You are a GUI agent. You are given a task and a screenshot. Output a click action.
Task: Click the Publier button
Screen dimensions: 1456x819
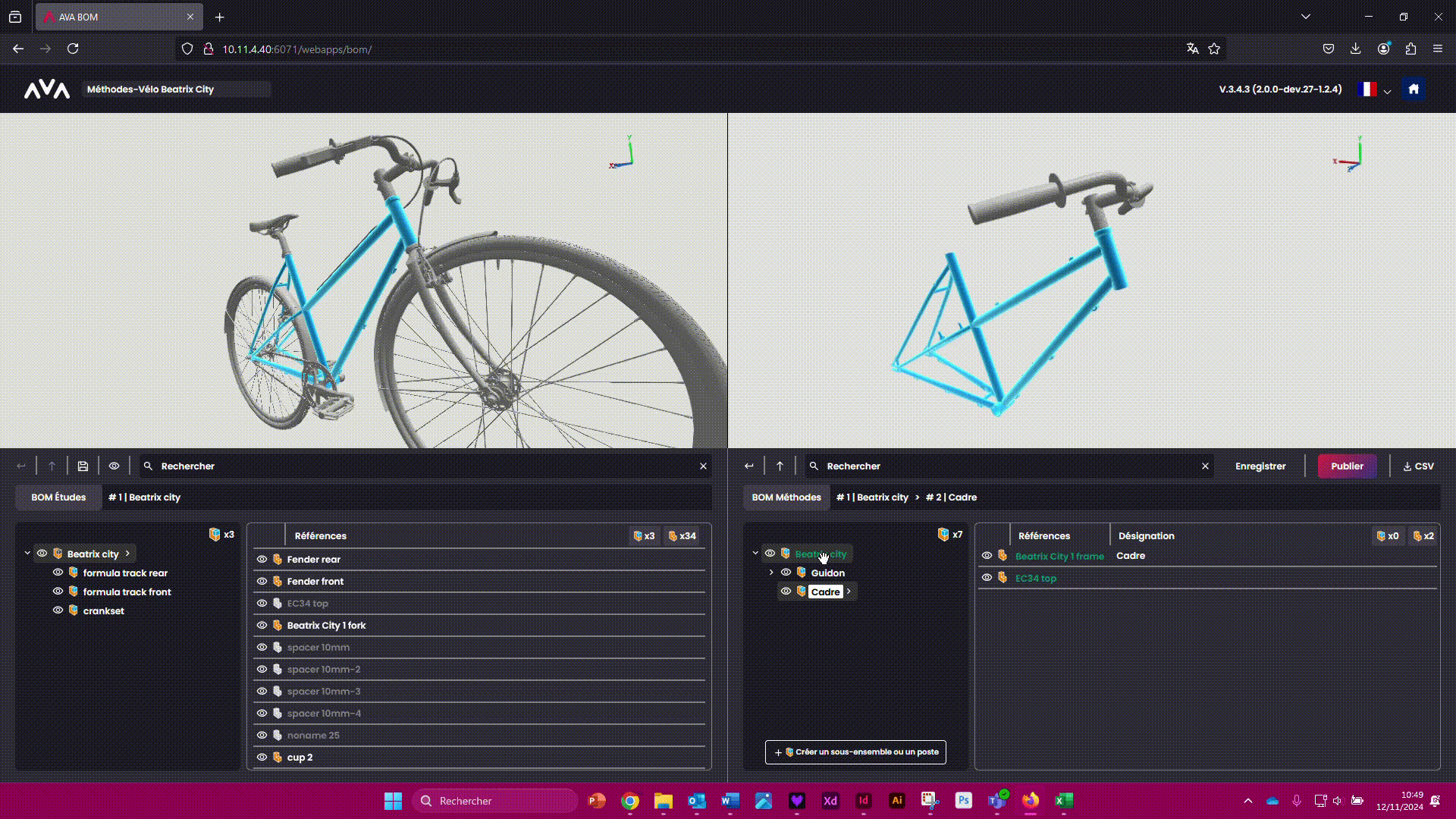(1347, 466)
